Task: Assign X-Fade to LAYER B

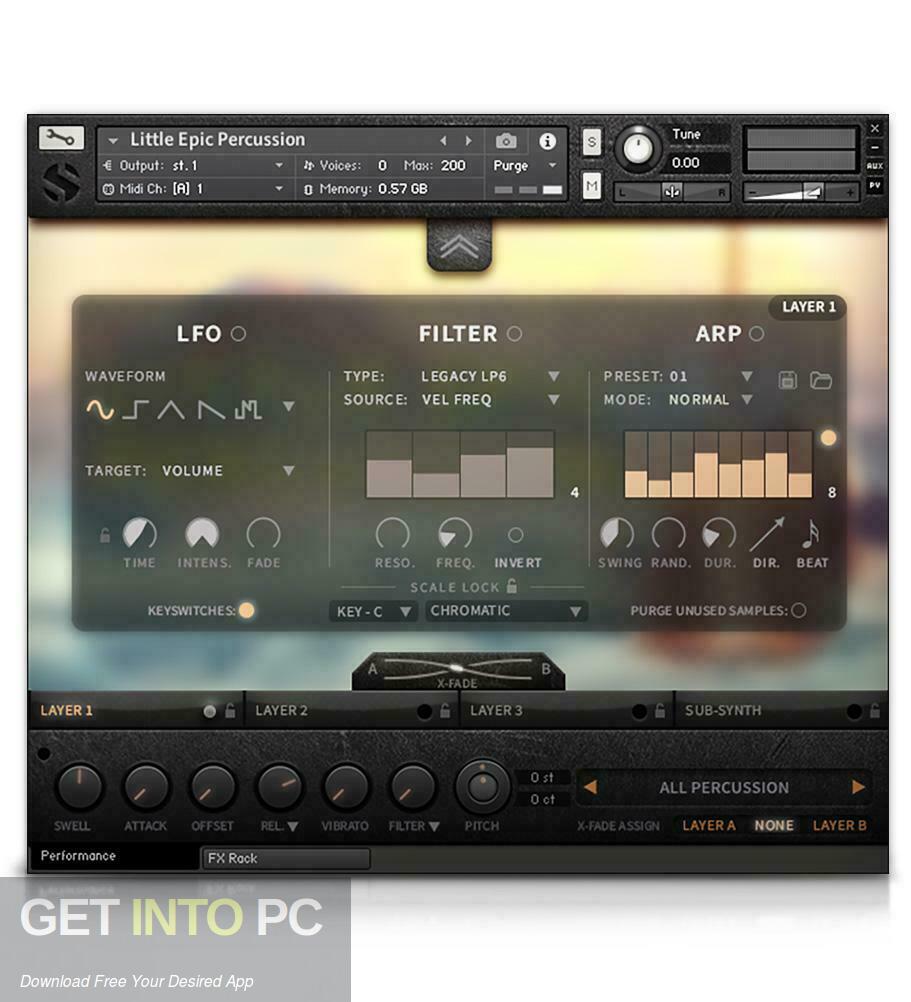Action: [839, 826]
